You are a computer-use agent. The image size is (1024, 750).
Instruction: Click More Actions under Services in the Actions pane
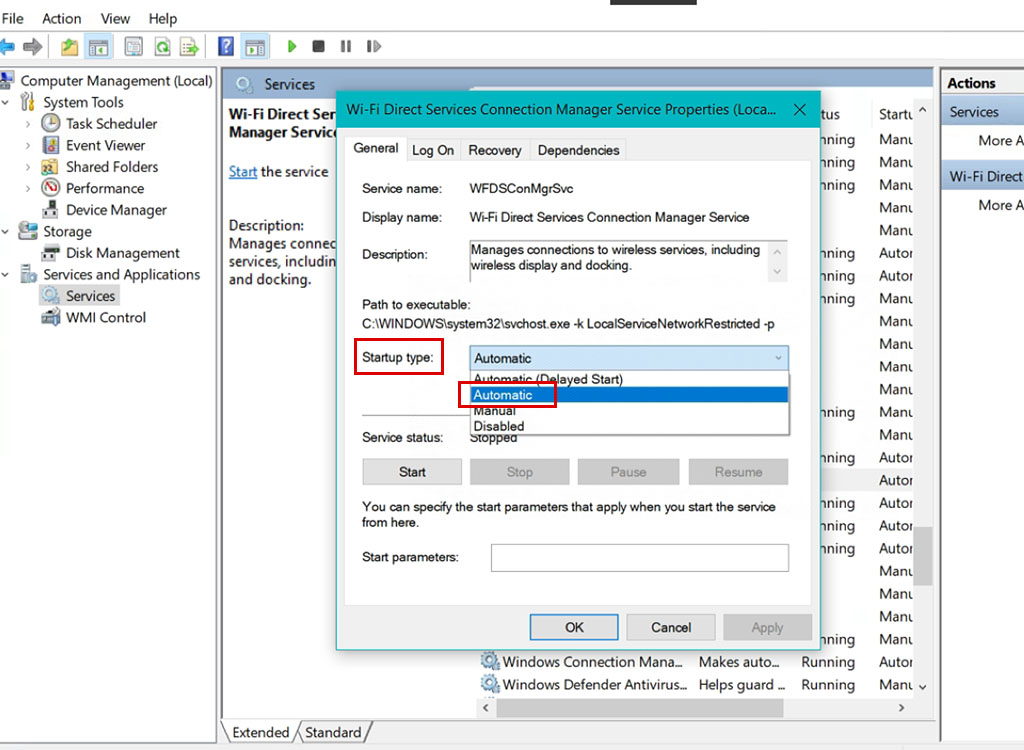(x=1000, y=140)
